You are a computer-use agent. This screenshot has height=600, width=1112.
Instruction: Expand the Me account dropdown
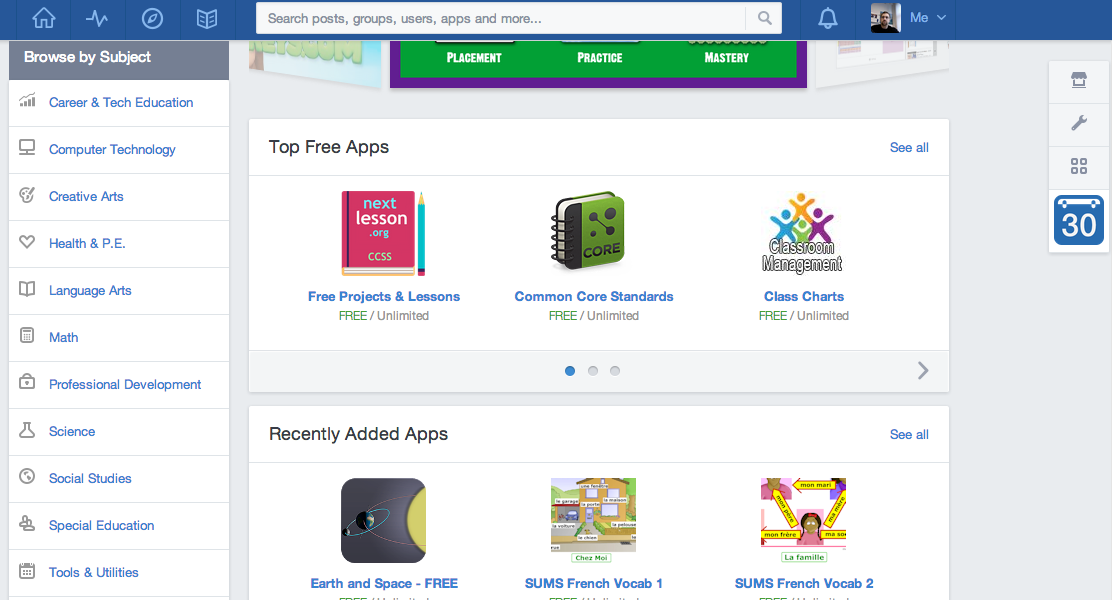click(x=927, y=18)
